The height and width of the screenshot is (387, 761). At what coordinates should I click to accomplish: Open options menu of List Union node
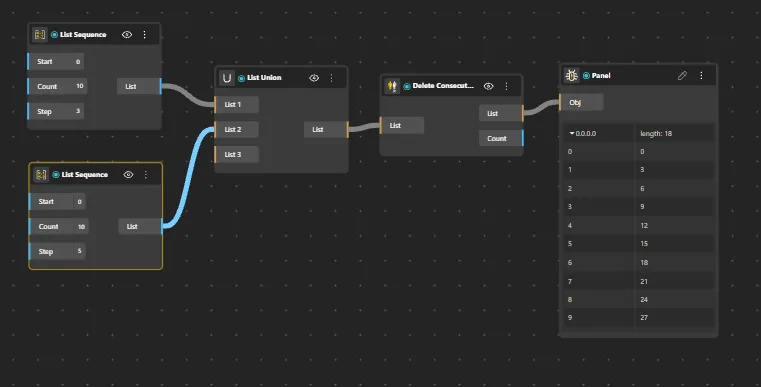point(331,78)
